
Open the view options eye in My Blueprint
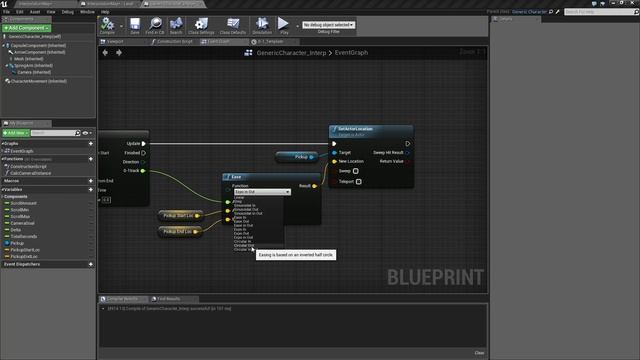tap(85, 133)
